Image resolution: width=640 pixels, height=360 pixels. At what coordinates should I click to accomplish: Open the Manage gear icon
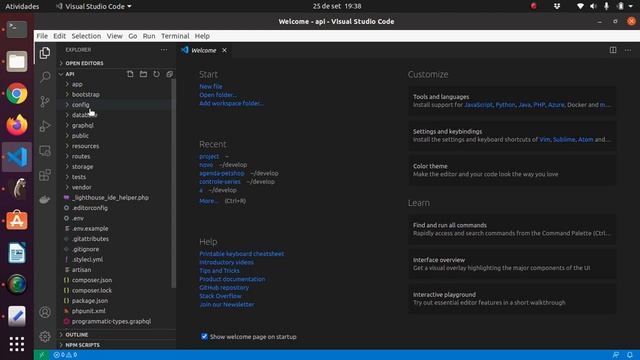pyautogui.click(x=45, y=336)
